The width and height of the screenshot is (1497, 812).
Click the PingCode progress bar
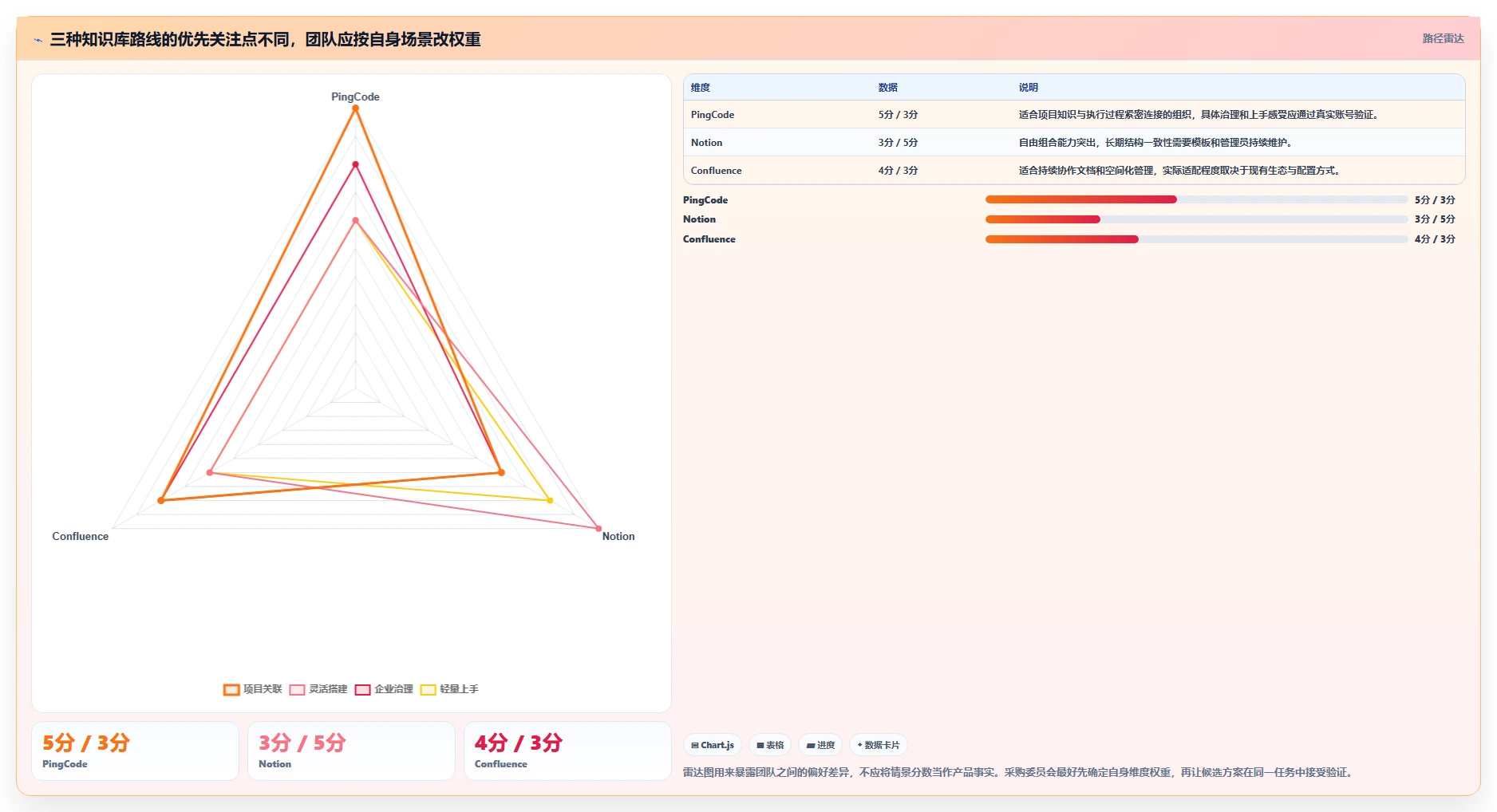(1196, 199)
